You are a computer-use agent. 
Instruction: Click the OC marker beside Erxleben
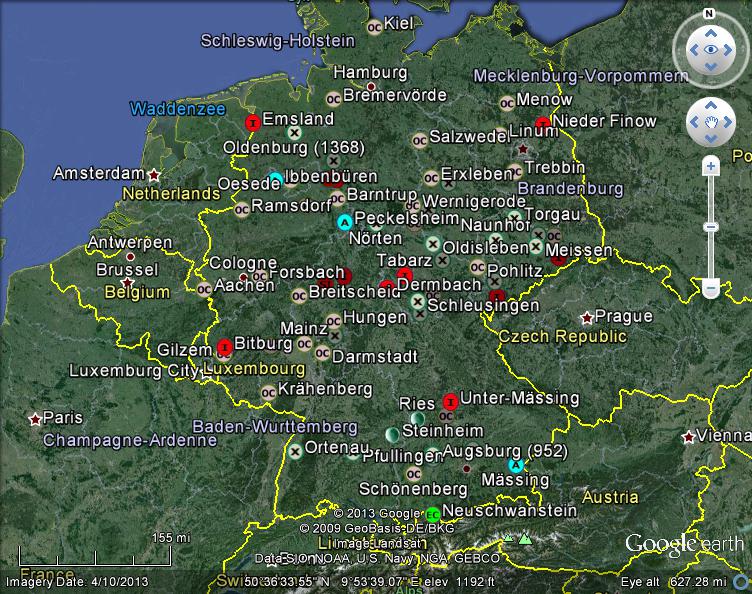pyautogui.click(x=431, y=178)
